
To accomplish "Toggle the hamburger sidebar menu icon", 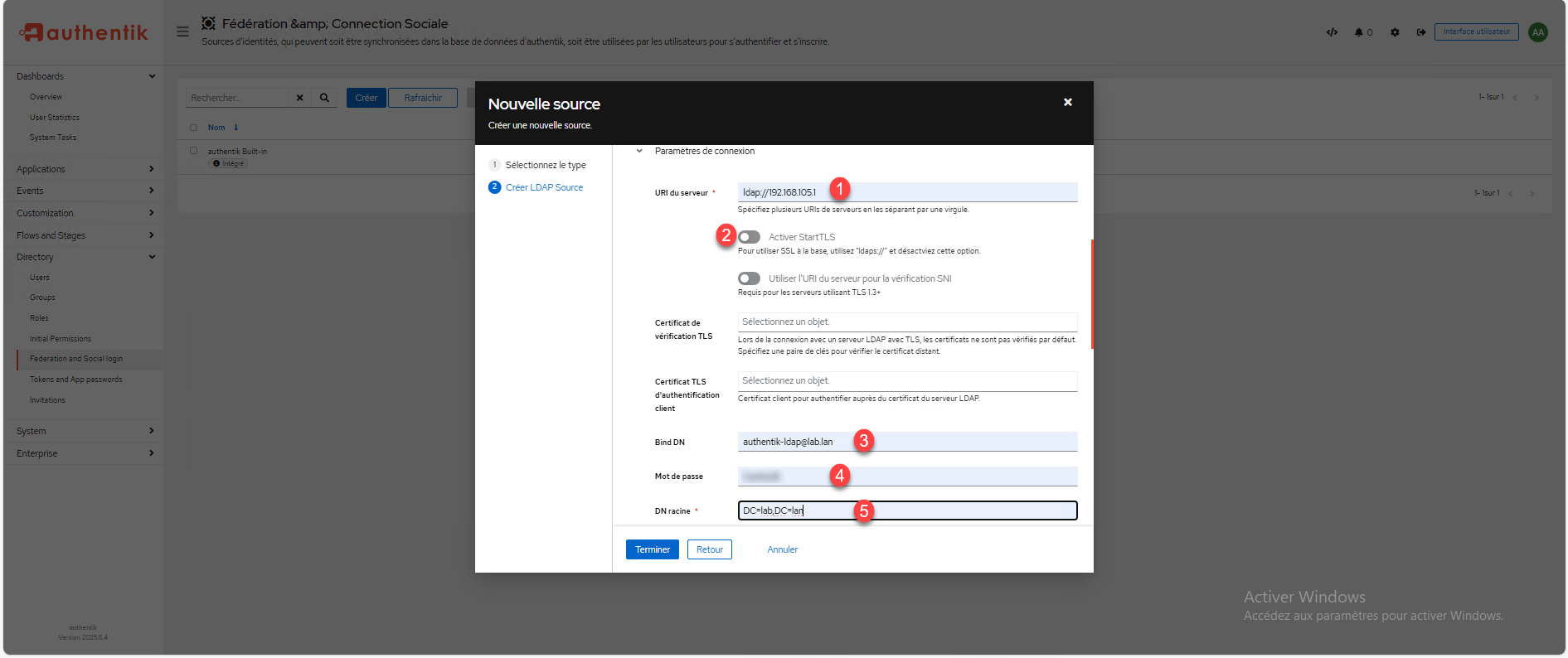I will pos(182,31).
